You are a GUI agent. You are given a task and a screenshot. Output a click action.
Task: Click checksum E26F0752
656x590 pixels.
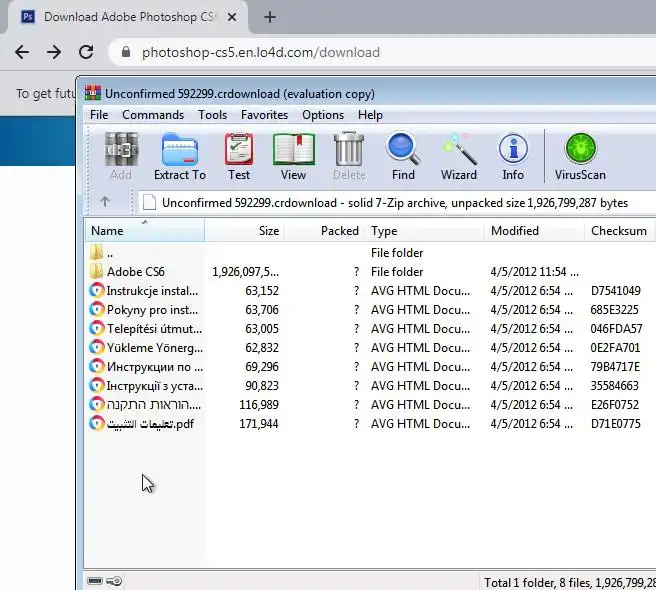[x=615, y=405]
